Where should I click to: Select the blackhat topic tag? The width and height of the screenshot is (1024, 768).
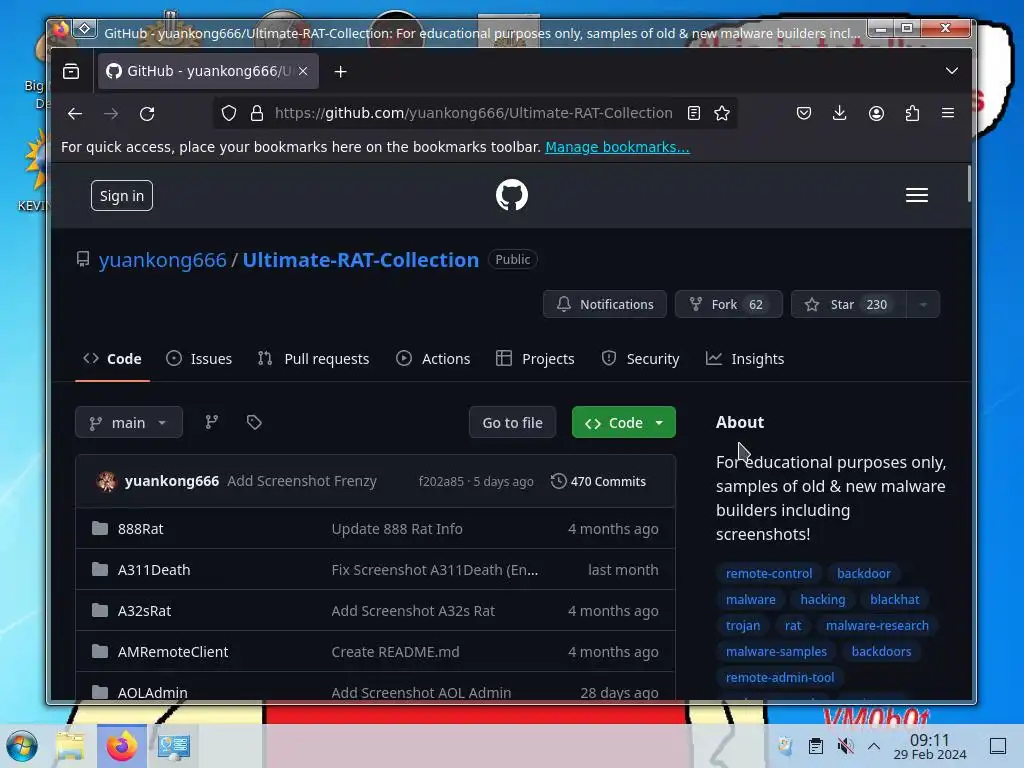(x=894, y=600)
